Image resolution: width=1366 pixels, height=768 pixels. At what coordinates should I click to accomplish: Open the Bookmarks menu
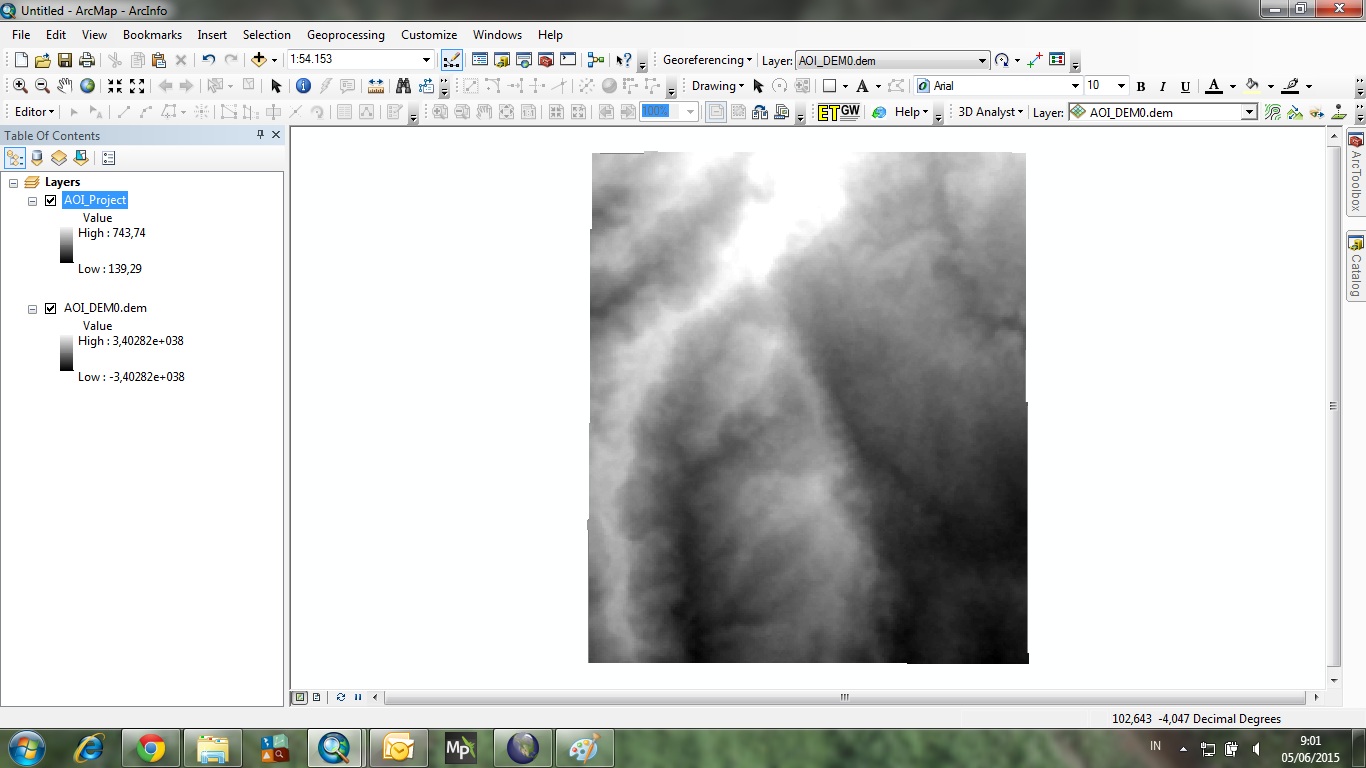152,35
